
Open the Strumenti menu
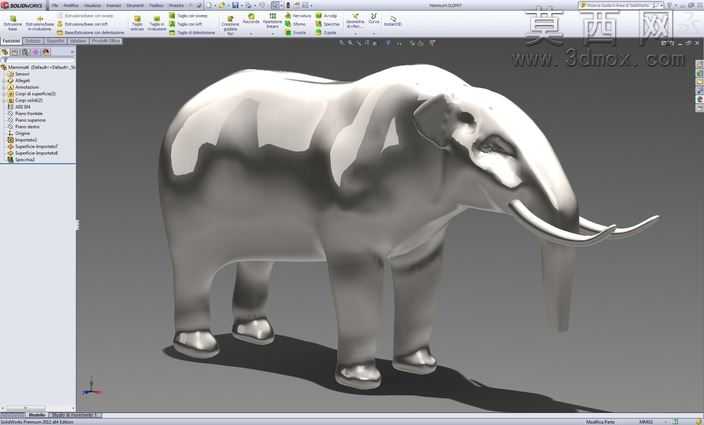[x=135, y=5]
